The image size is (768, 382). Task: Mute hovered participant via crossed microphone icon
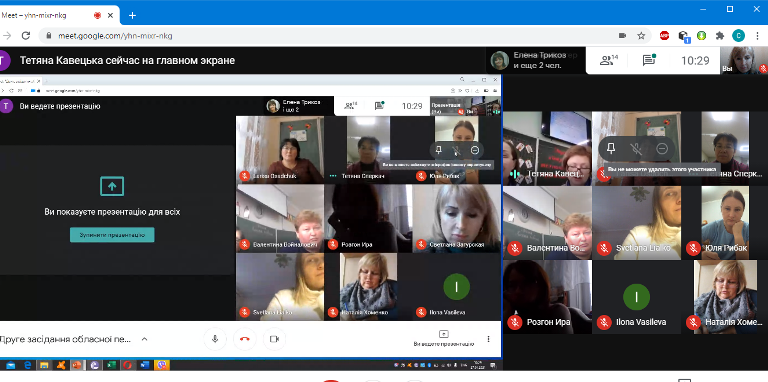(636, 148)
